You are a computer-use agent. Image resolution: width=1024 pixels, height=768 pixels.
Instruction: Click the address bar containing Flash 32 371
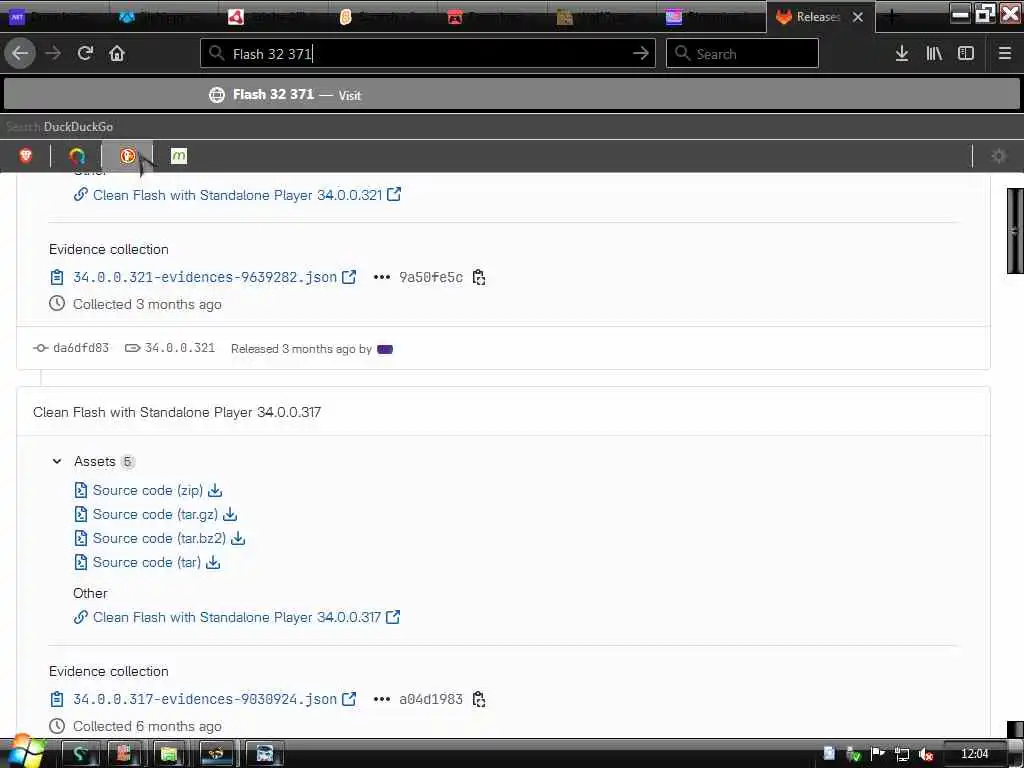click(428, 54)
